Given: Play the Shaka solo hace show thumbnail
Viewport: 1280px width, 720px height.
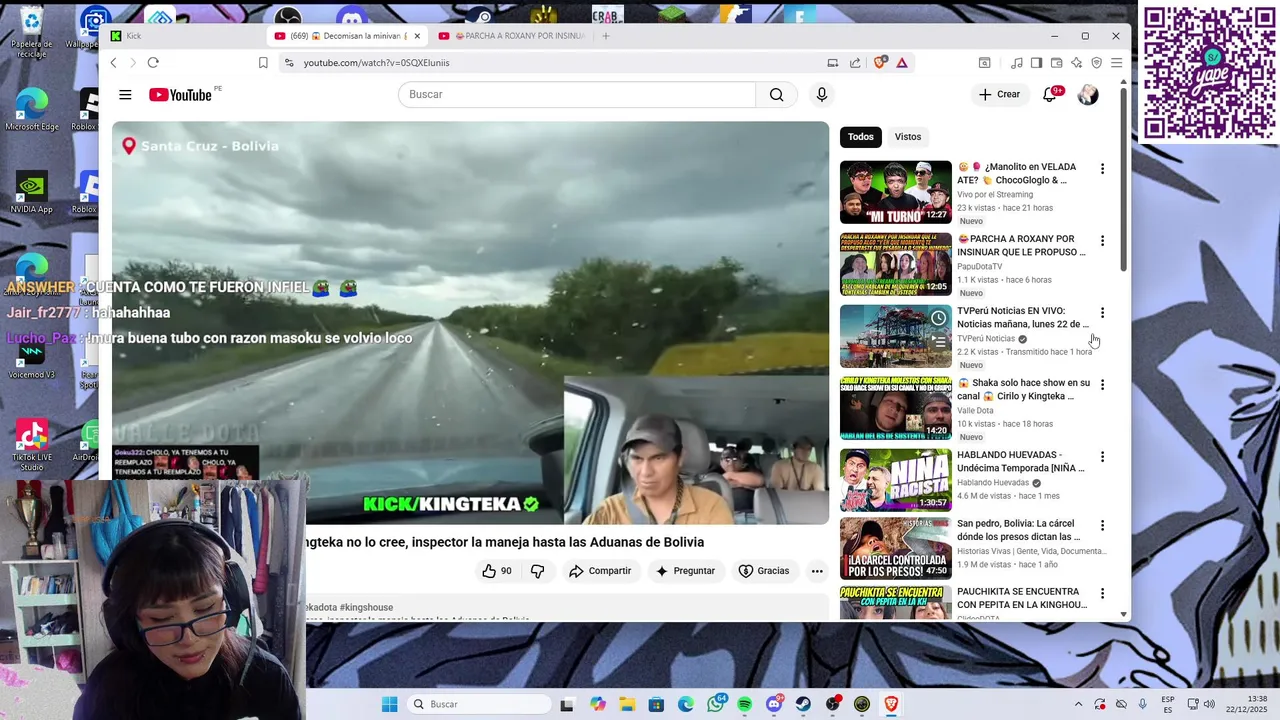Looking at the screenshot, I should coord(896,408).
